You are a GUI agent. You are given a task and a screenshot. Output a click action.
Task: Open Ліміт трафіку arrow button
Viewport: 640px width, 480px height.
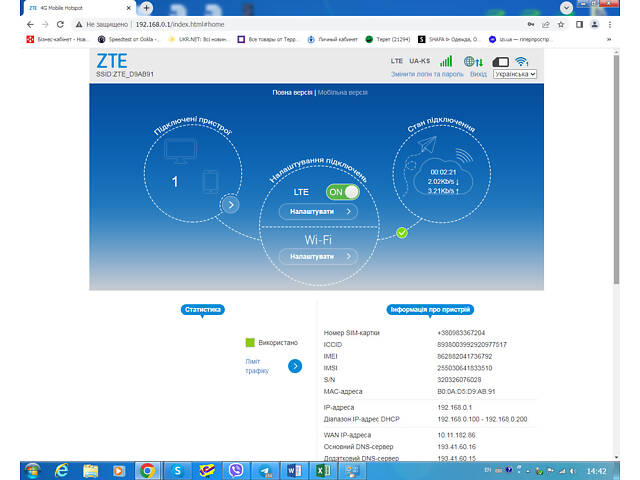point(295,366)
